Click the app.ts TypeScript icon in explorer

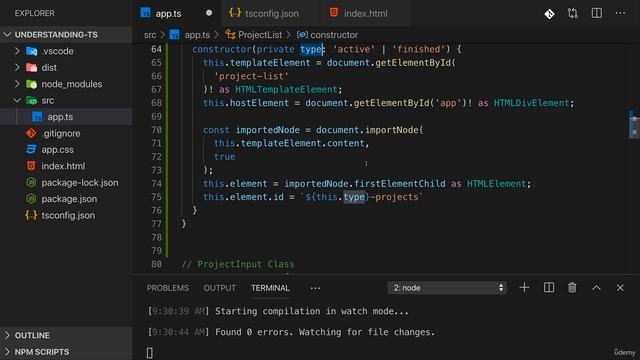tap(37, 117)
